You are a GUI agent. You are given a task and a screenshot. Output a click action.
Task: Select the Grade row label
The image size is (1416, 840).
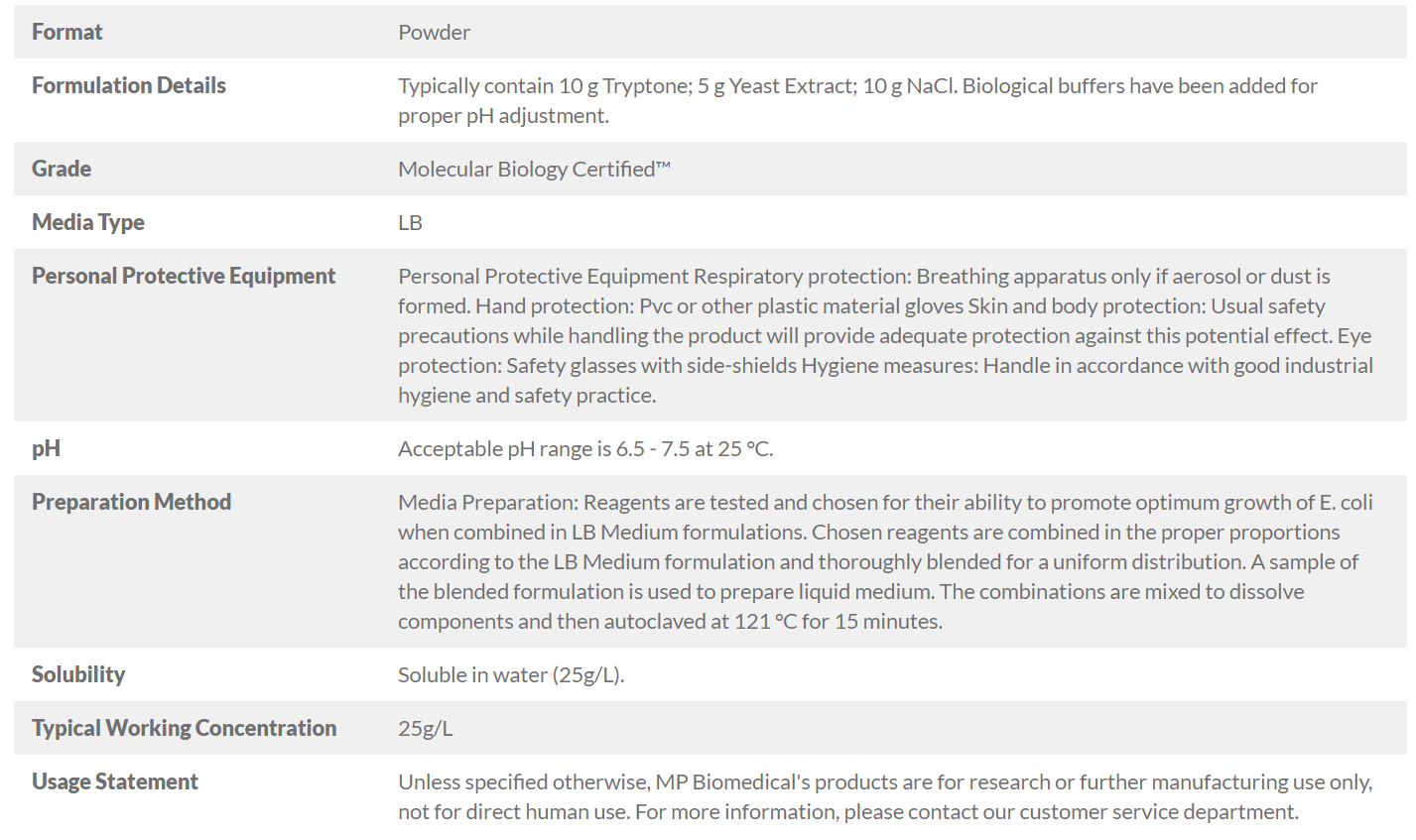(62, 169)
